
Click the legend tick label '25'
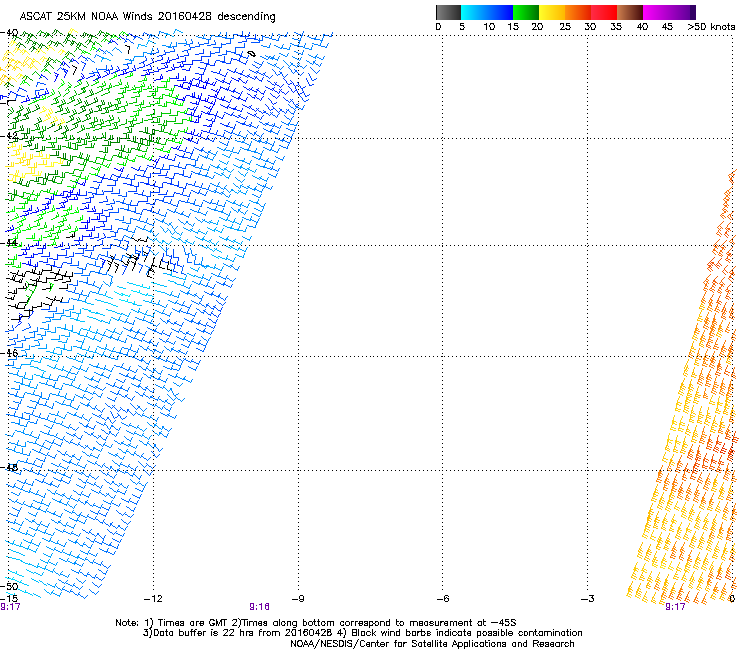[x=565, y=27]
